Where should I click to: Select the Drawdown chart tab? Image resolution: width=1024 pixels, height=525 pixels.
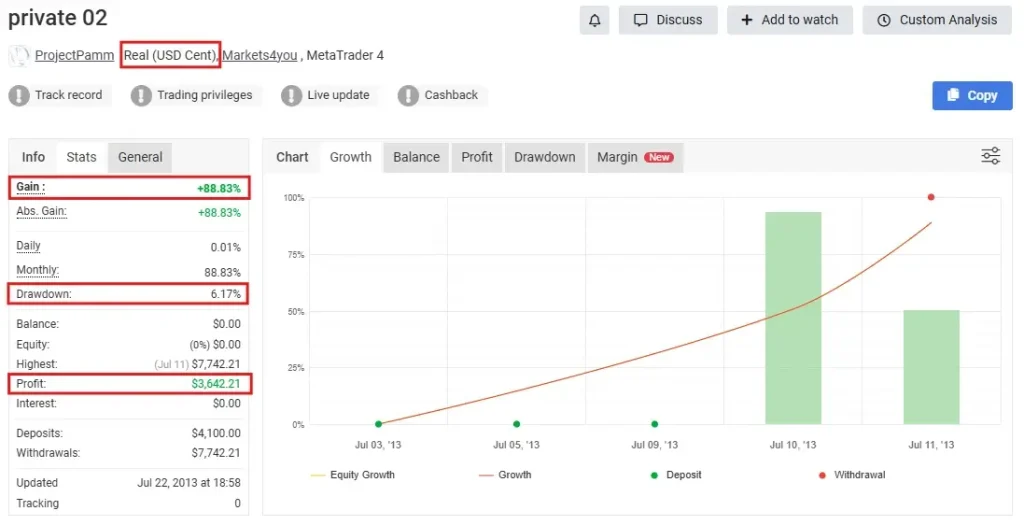pos(544,157)
